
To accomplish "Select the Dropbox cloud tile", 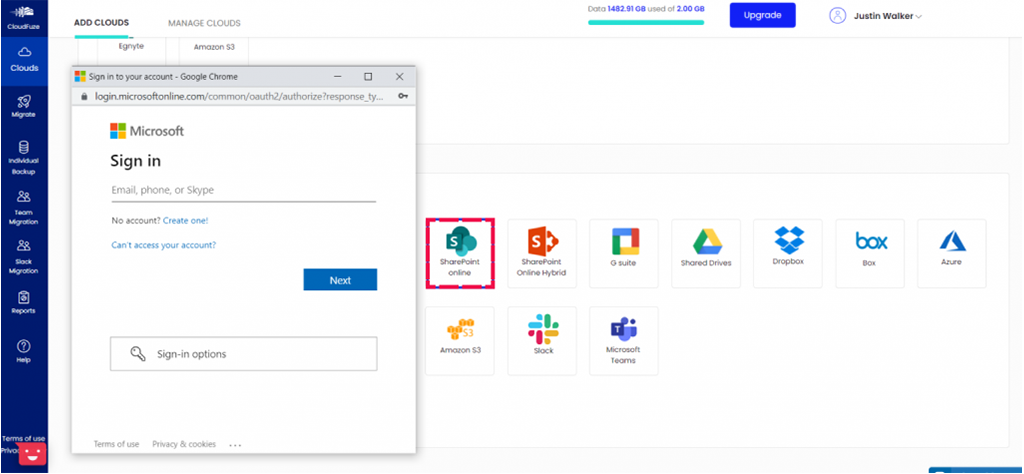I will pos(788,253).
